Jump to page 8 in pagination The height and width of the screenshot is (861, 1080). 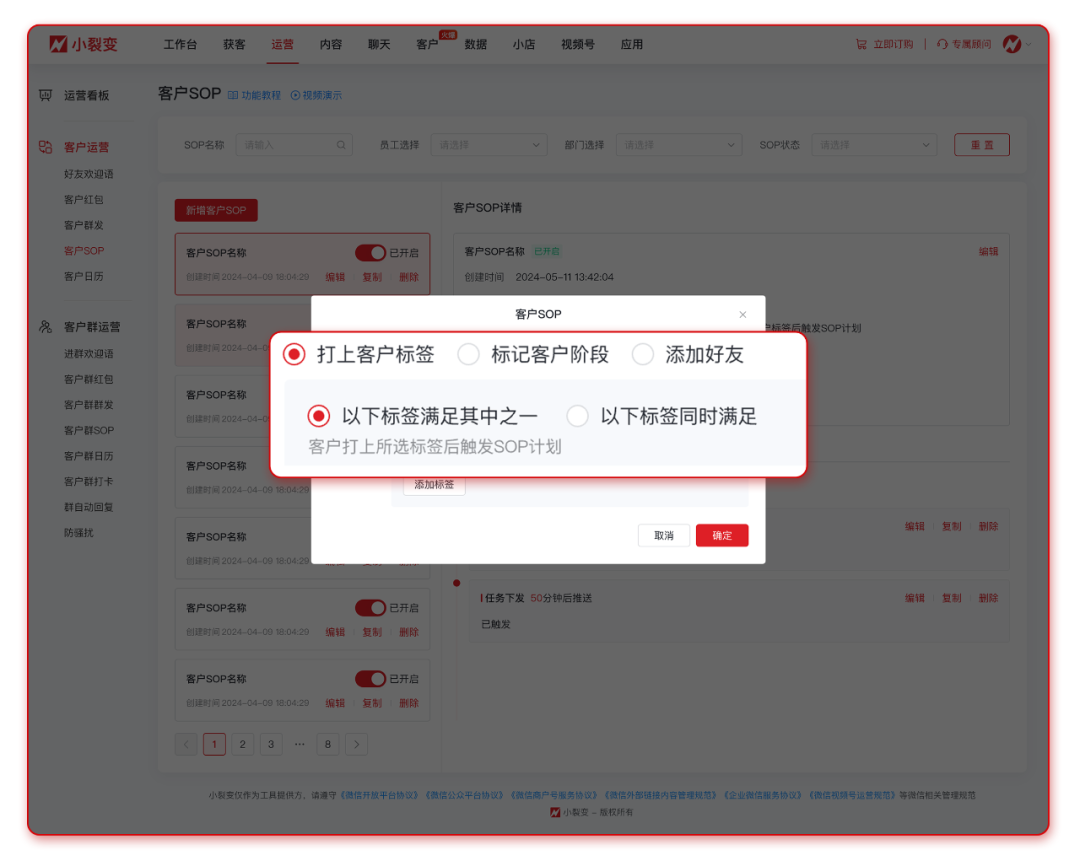pos(328,744)
